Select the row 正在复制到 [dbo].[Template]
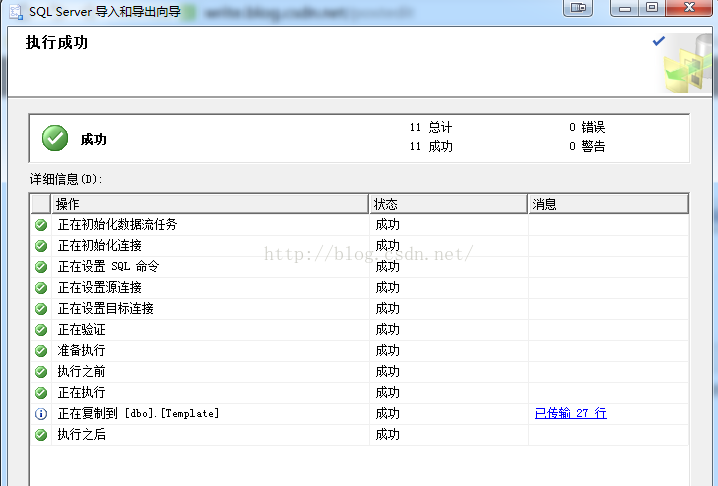The width and height of the screenshot is (718, 486). pos(359,414)
